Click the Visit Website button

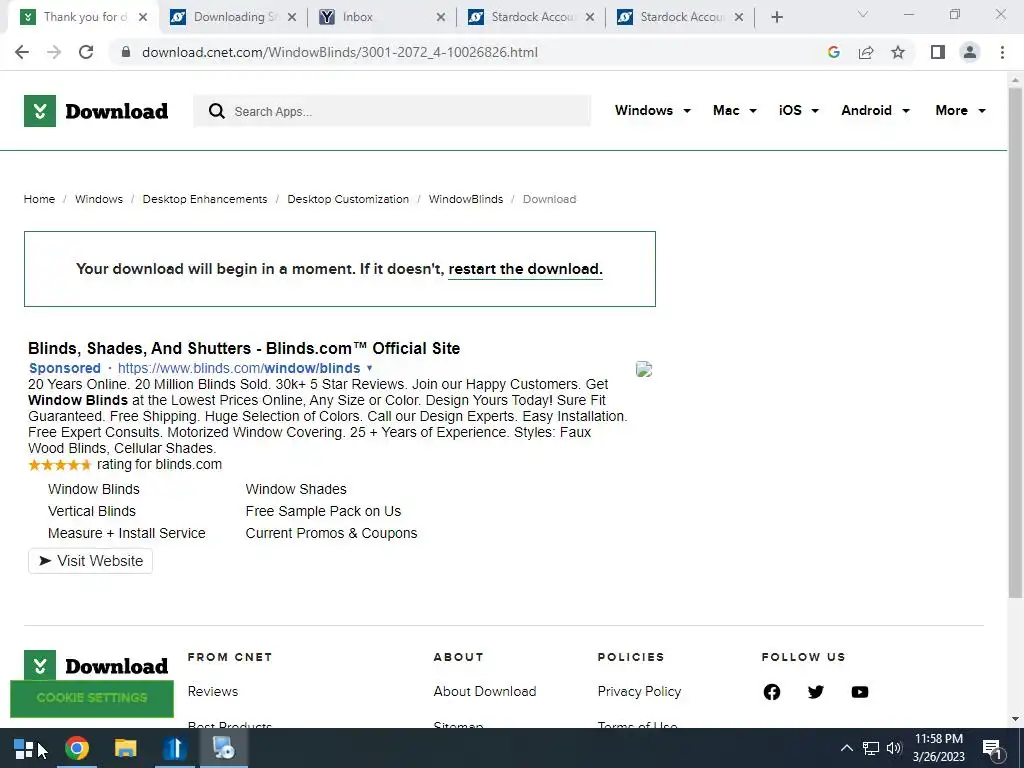(x=91, y=561)
